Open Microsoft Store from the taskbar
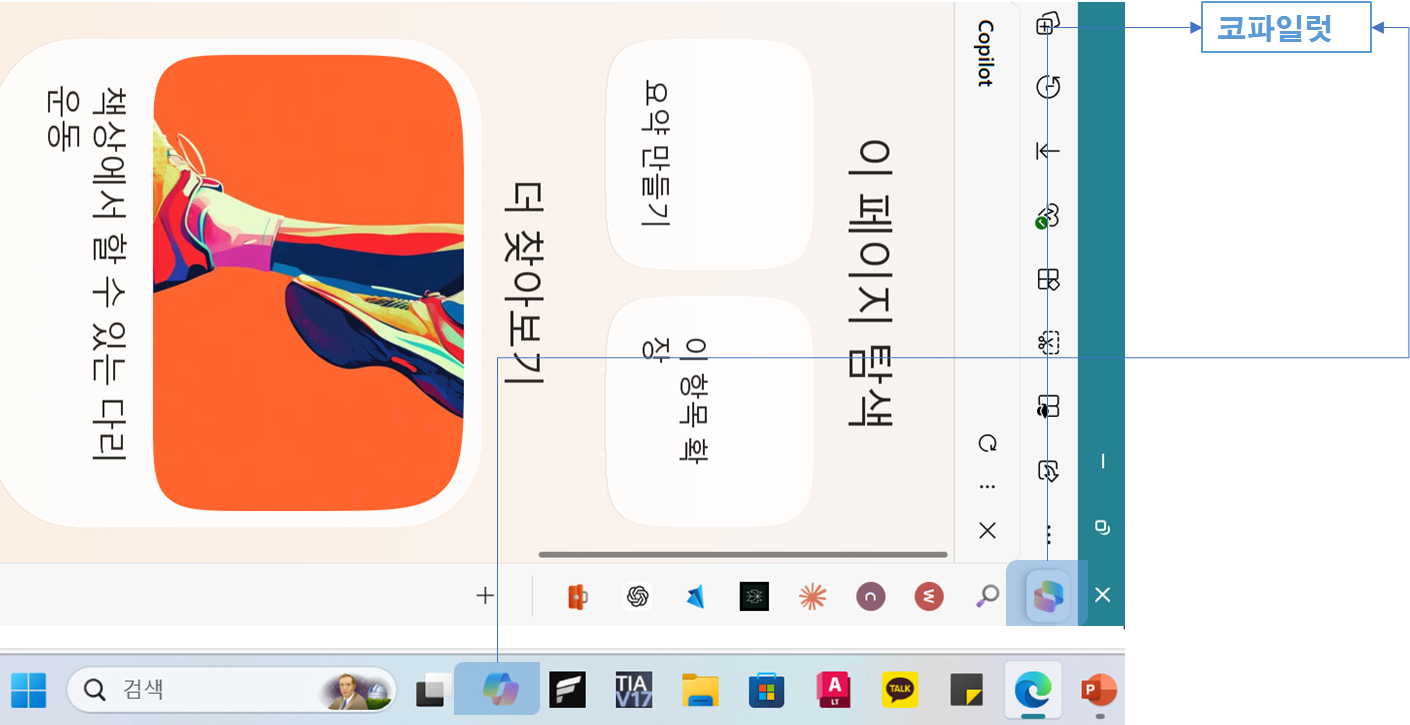The height and width of the screenshot is (725, 1410). [x=767, y=690]
